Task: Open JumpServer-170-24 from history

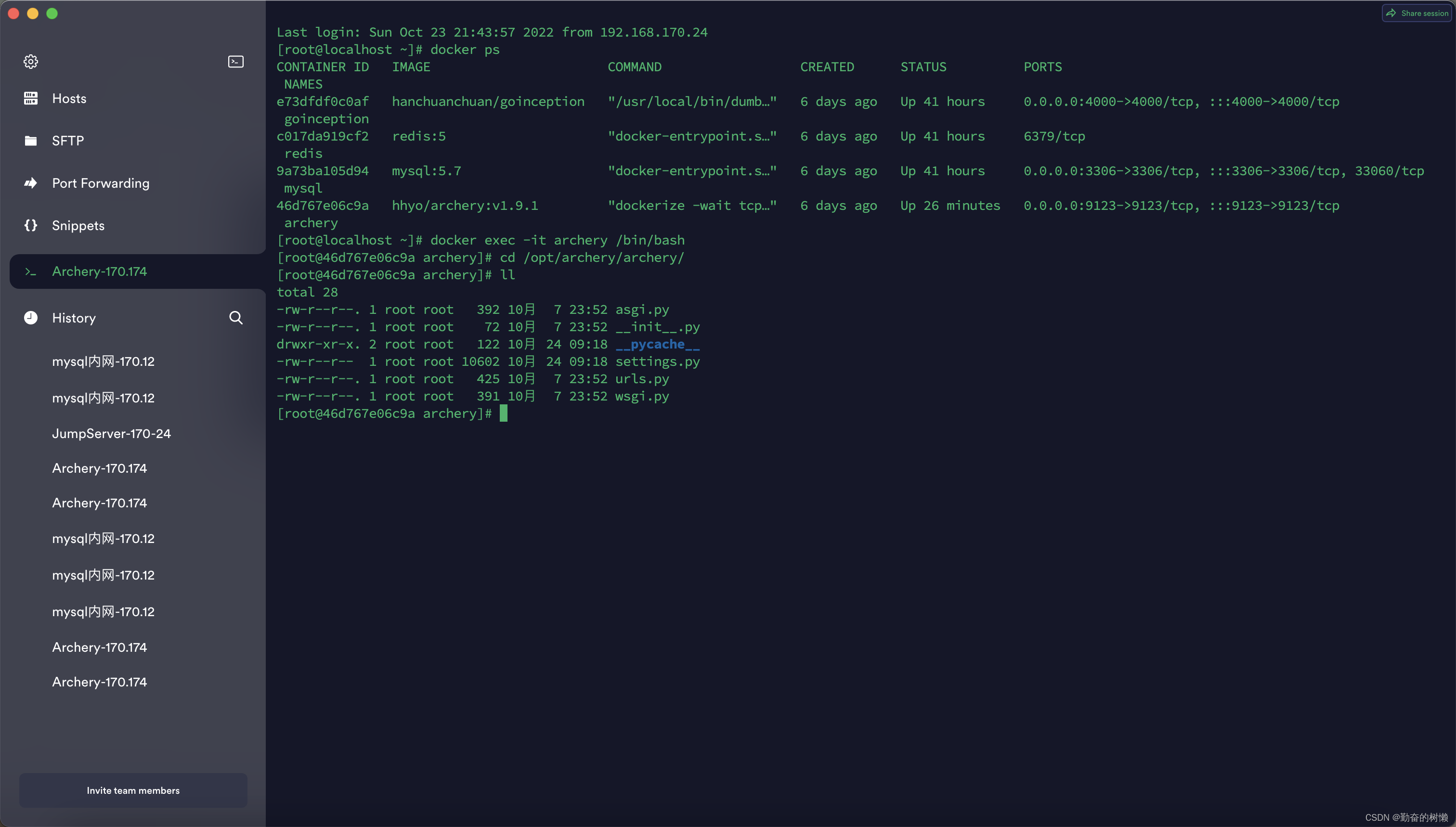Action: (x=111, y=433)
